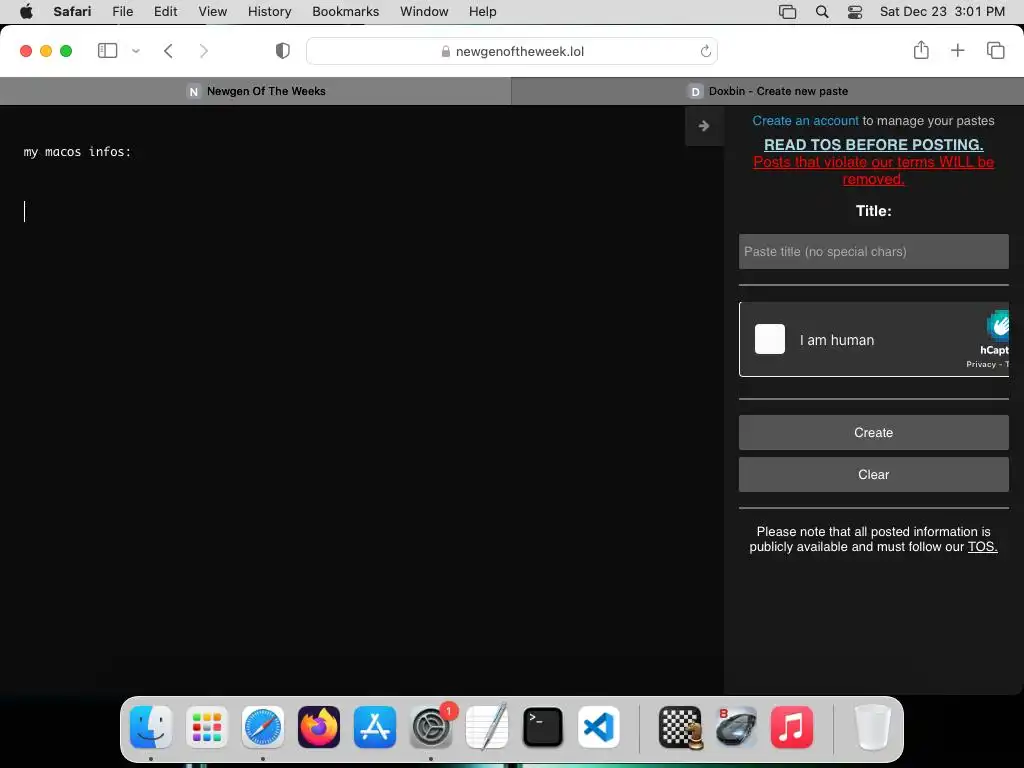Image resolution: width=1024 pixels, height=768 pixels.
Task: Switch to the Doxbin Create new paste tab
Action: point(768,91)
